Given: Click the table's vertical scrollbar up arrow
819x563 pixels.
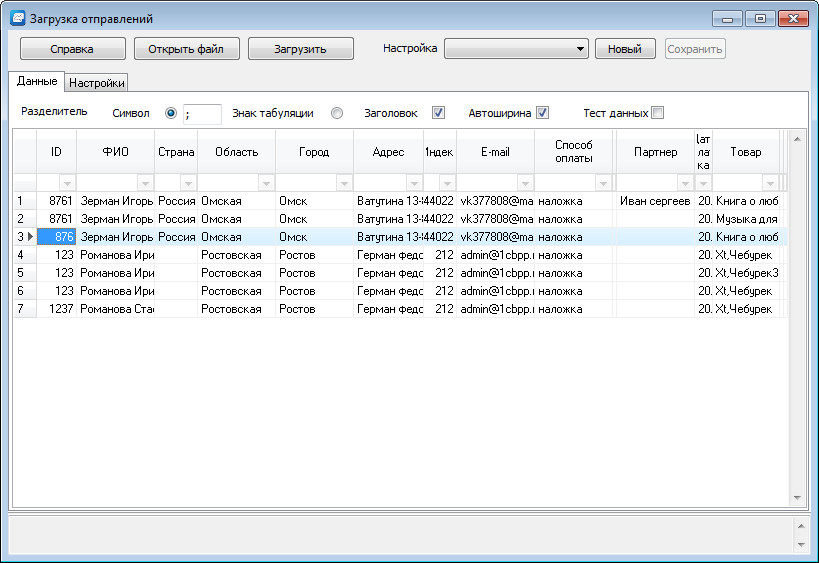Looking at the screenshot, I should (797, 138).
